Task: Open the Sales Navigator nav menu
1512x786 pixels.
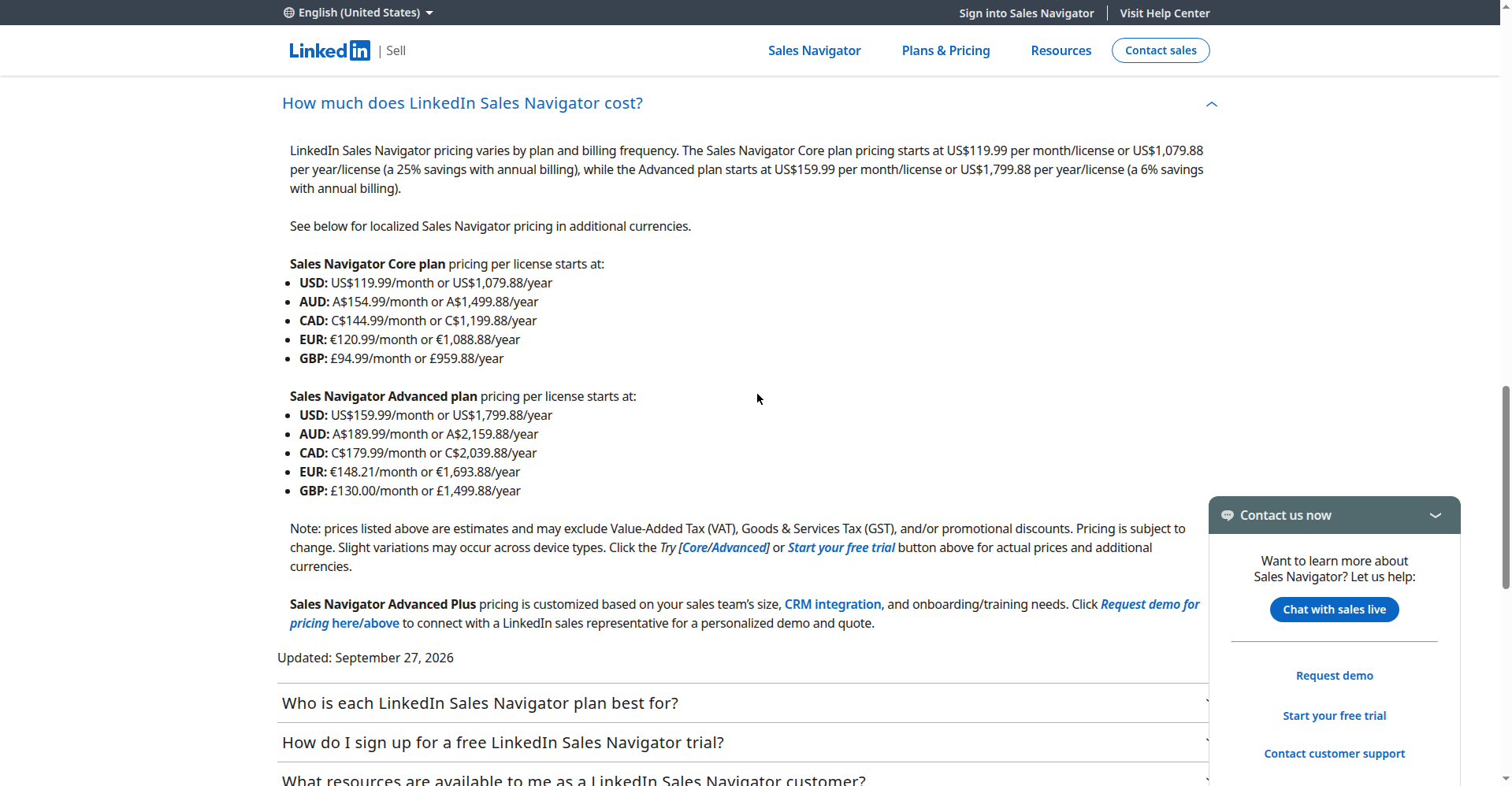Action: [815, 50]
